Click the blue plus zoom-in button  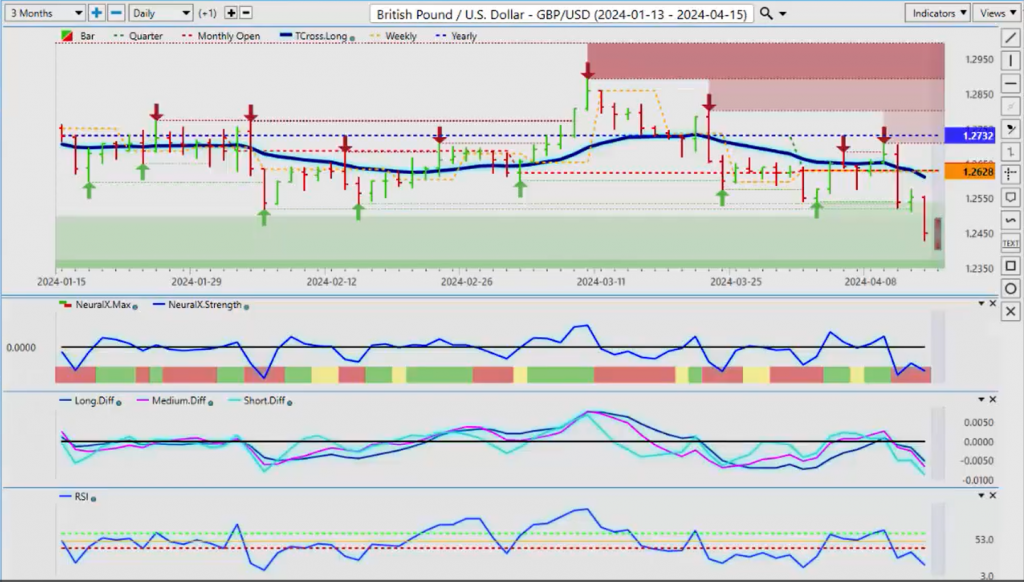[x=96, y=12]
